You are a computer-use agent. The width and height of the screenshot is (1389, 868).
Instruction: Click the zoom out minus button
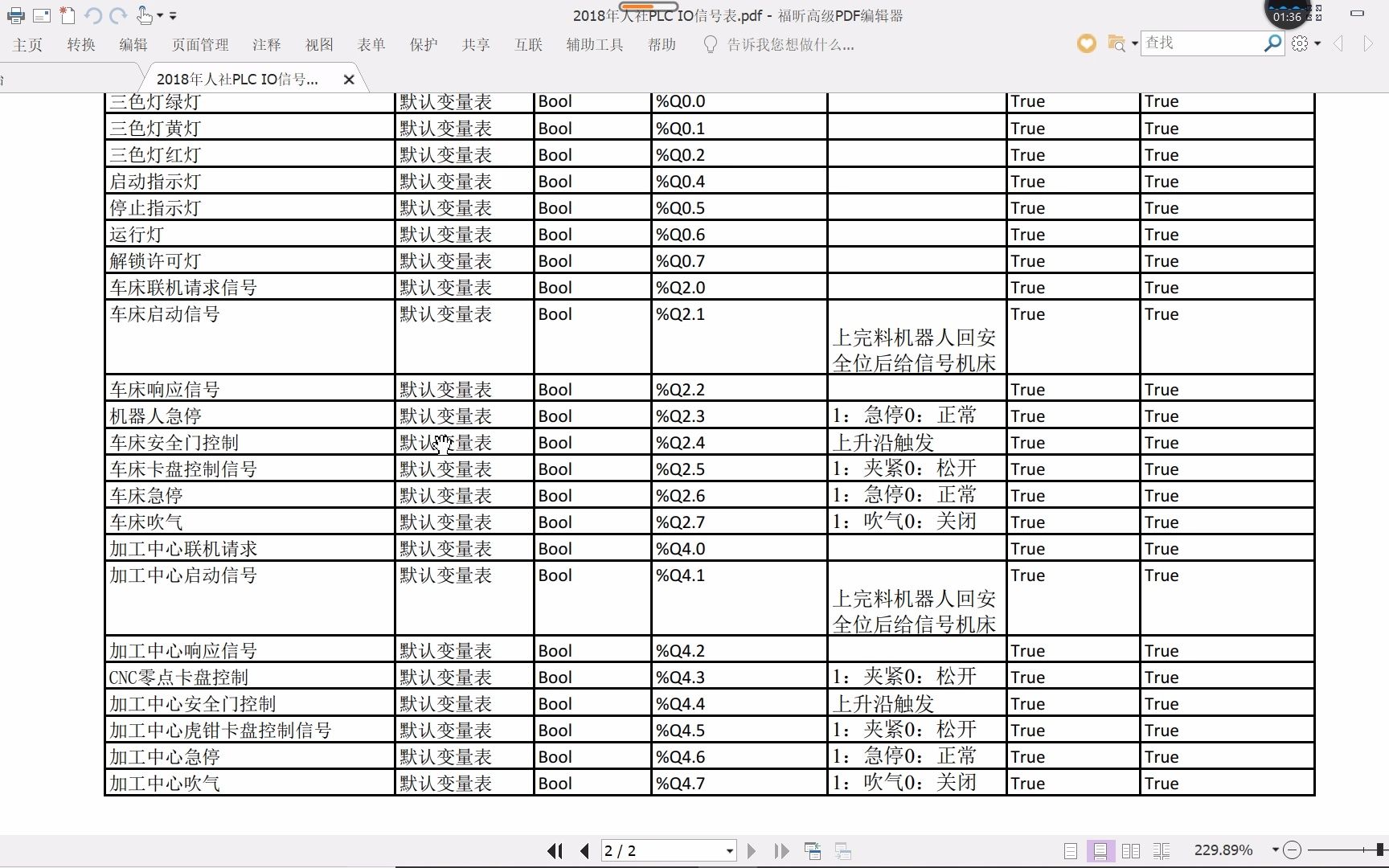(x=1292, y=850)
